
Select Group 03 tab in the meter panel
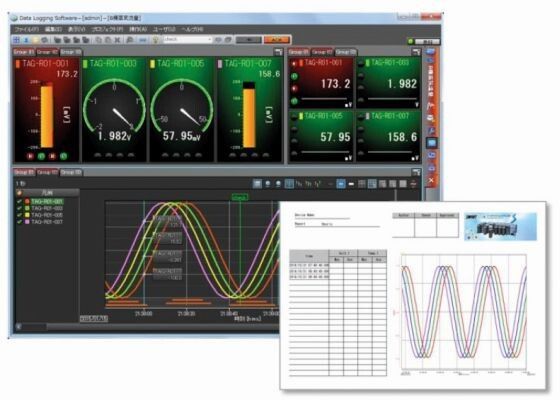[x=71, y=52]
